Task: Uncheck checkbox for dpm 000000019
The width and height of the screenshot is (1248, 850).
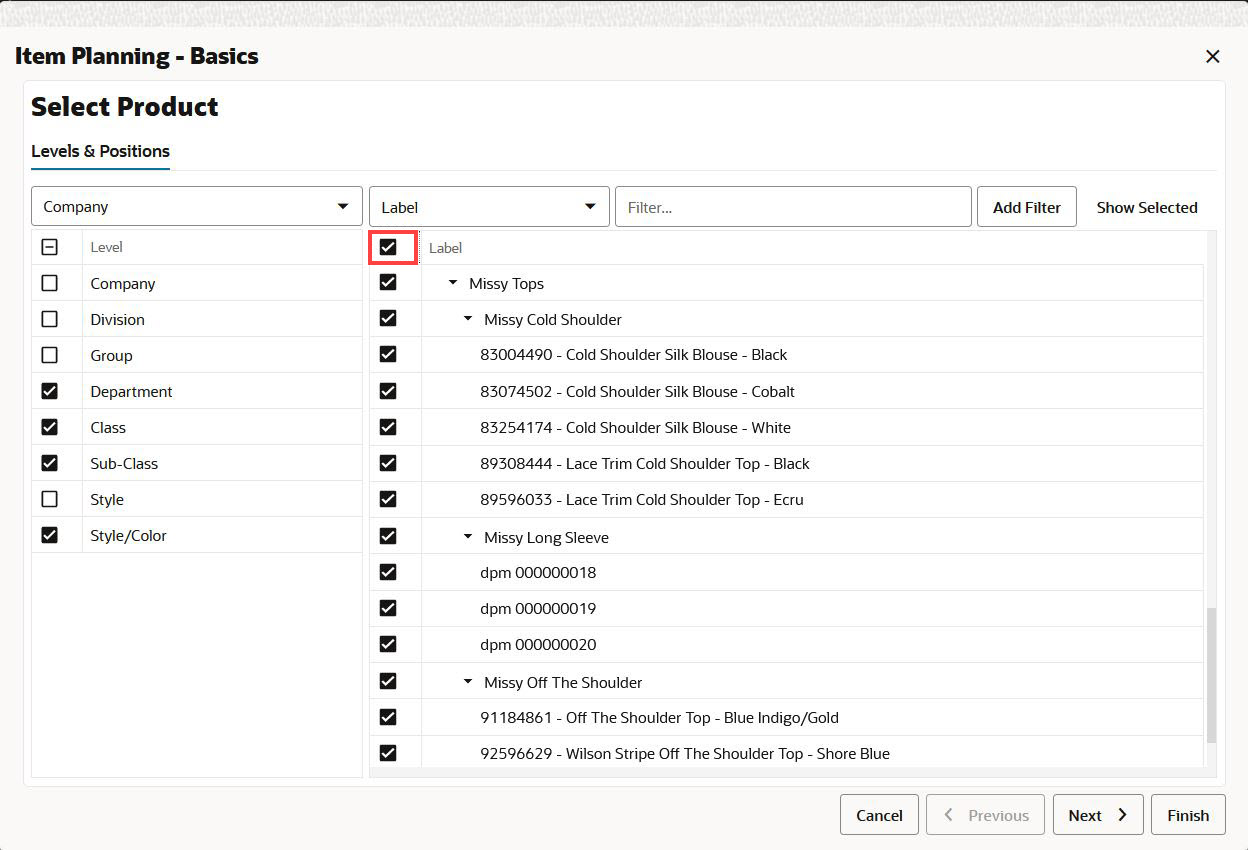Action: click(388, 608)
